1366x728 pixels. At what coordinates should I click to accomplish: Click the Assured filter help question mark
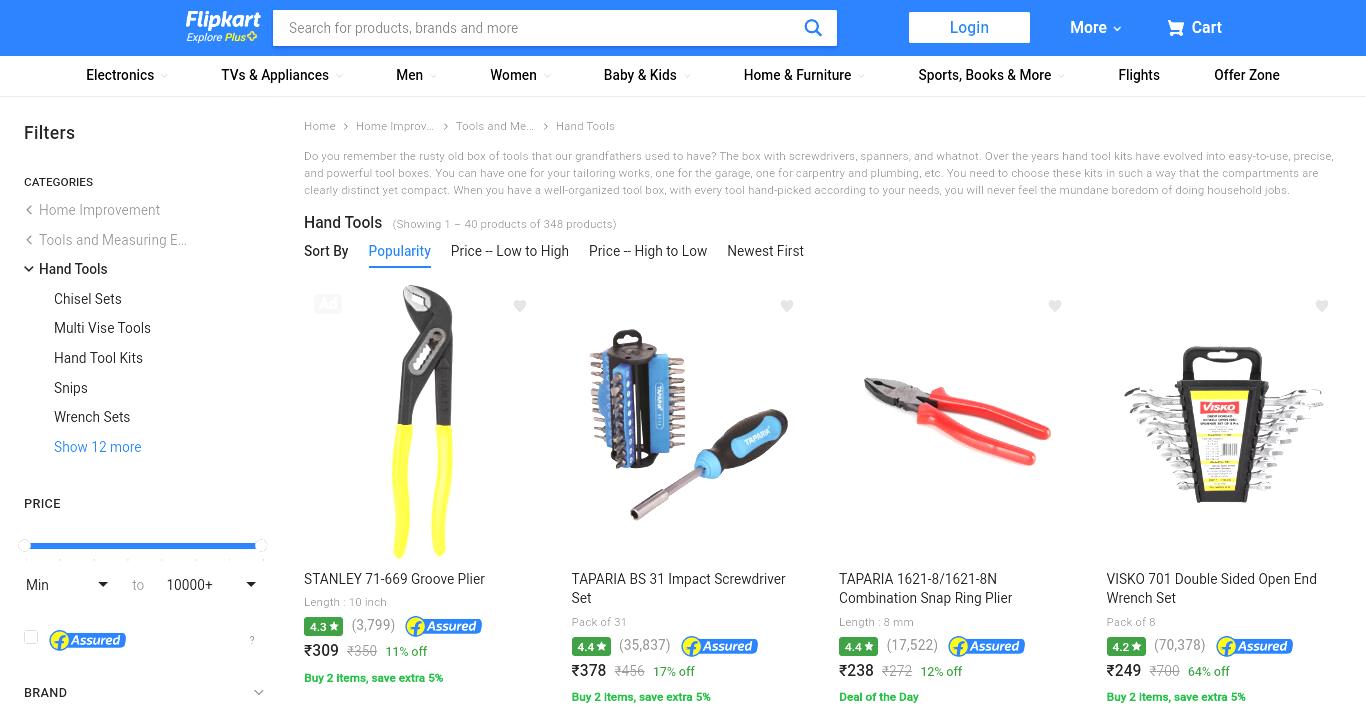pos(252,640)
